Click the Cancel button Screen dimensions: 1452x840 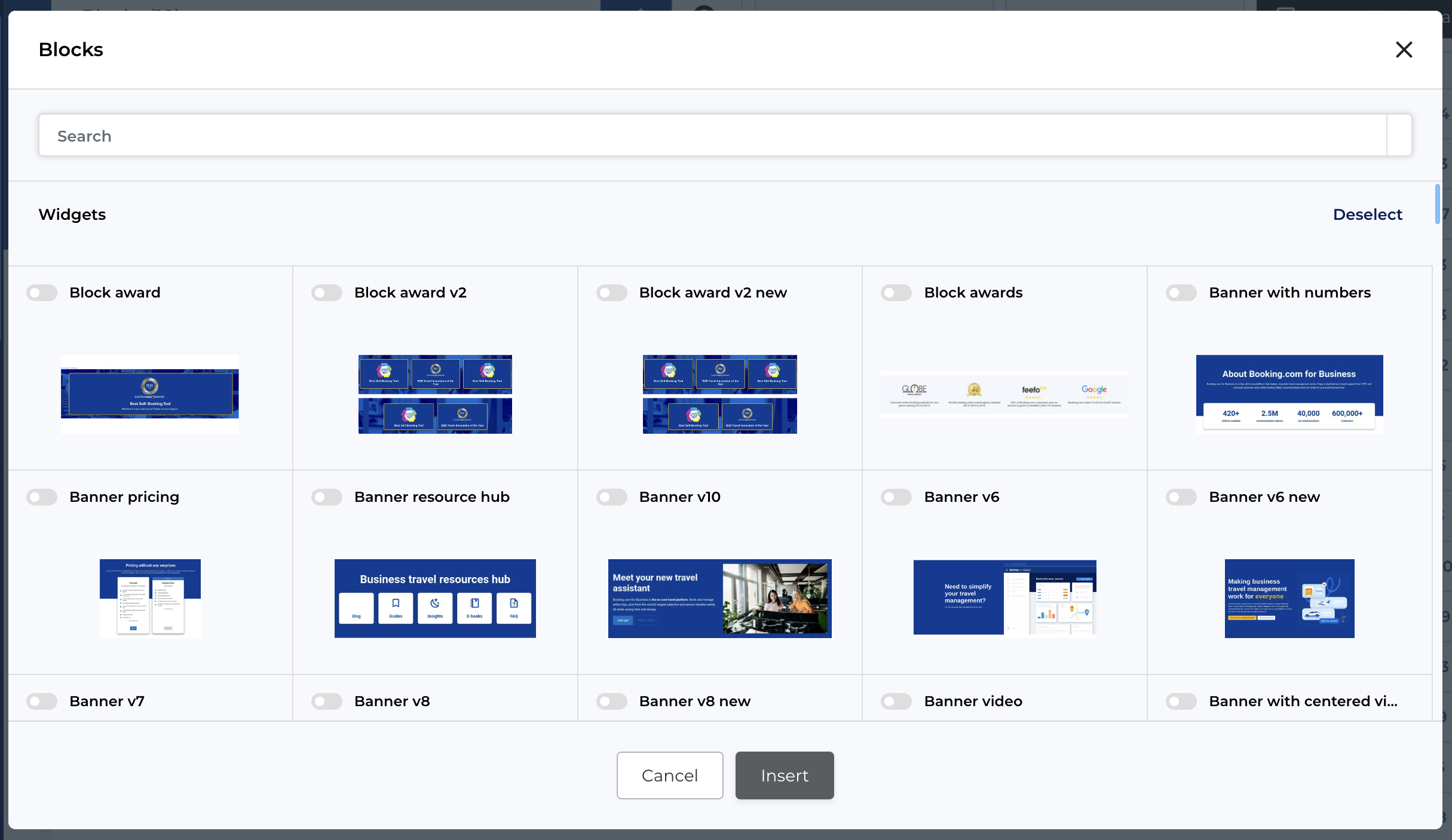point(669,775)
